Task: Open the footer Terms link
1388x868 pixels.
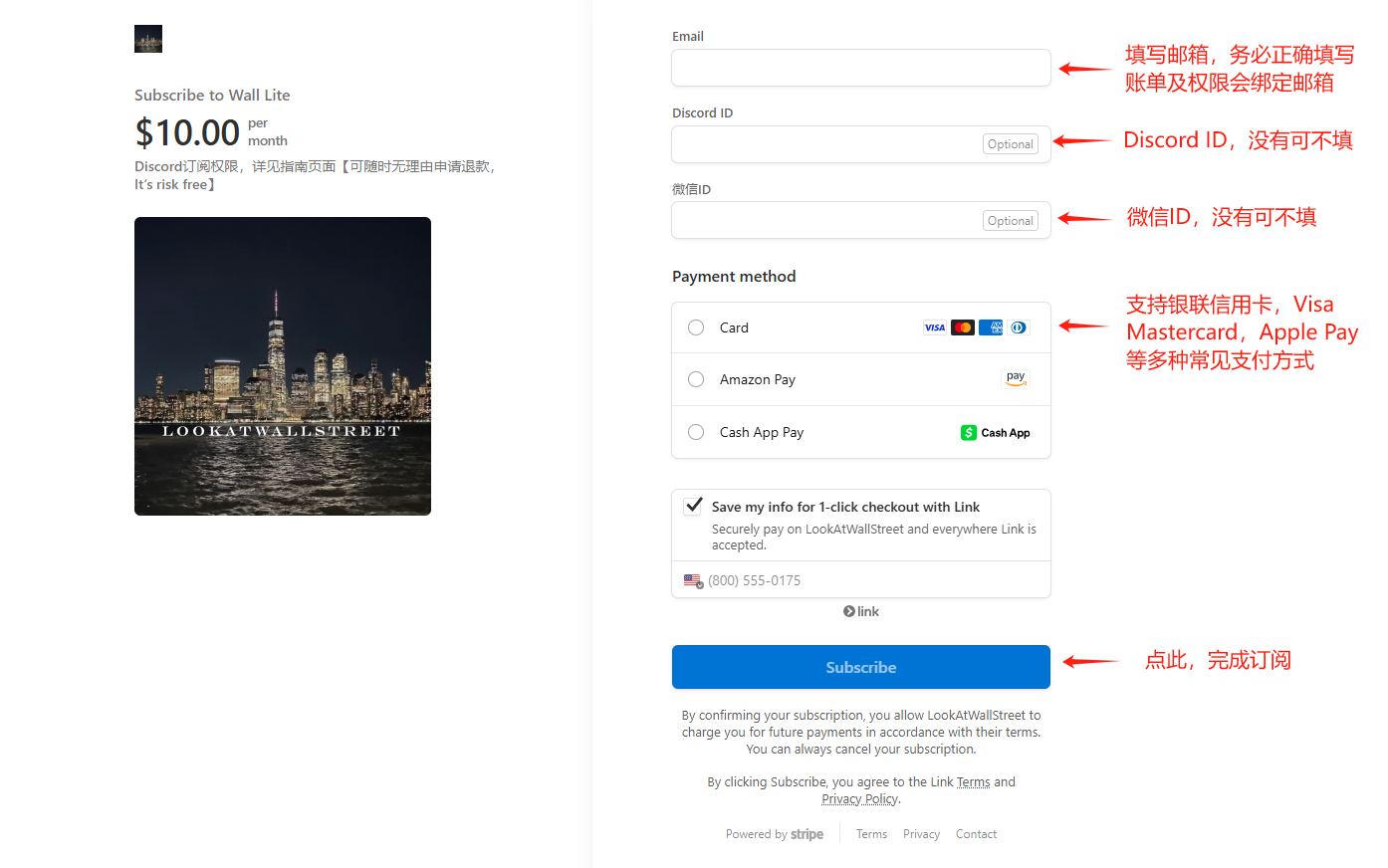Action: (871, 834)
